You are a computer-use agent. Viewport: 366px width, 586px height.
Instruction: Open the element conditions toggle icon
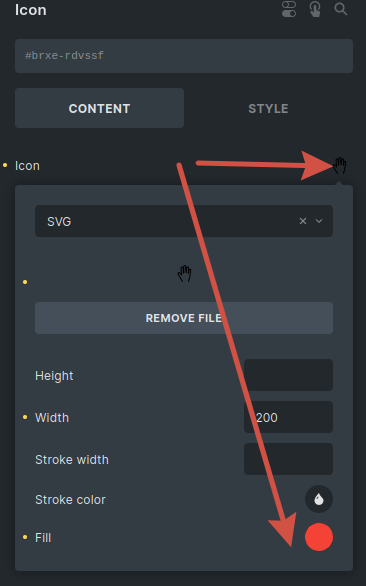coord(289,9)
